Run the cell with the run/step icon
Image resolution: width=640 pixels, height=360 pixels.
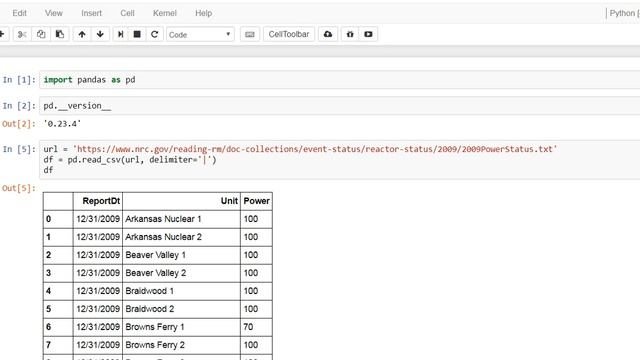[120, 34]
